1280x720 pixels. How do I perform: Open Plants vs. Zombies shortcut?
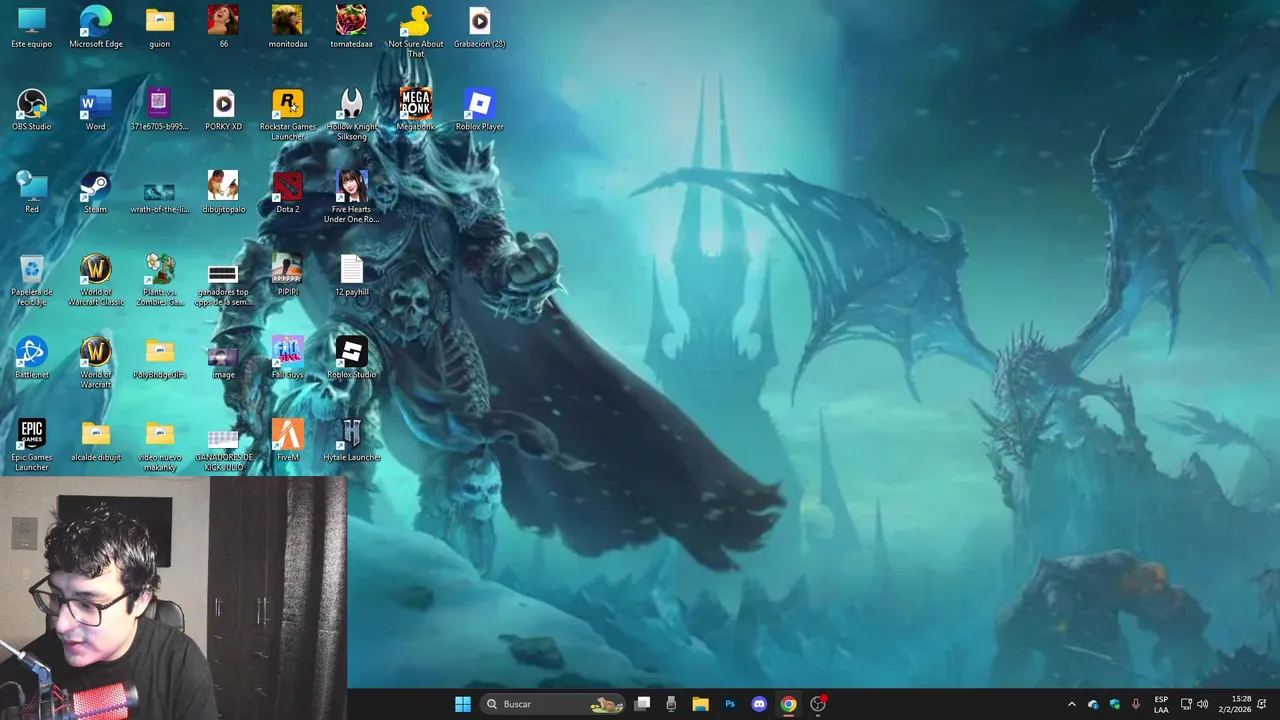pos(160,281)
